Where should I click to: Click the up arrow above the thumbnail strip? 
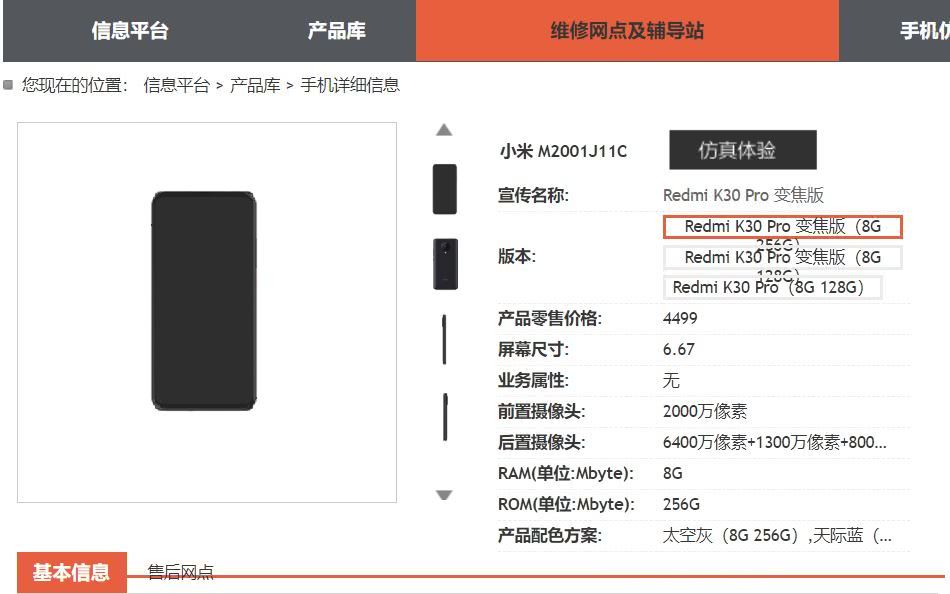click(444, 129)
